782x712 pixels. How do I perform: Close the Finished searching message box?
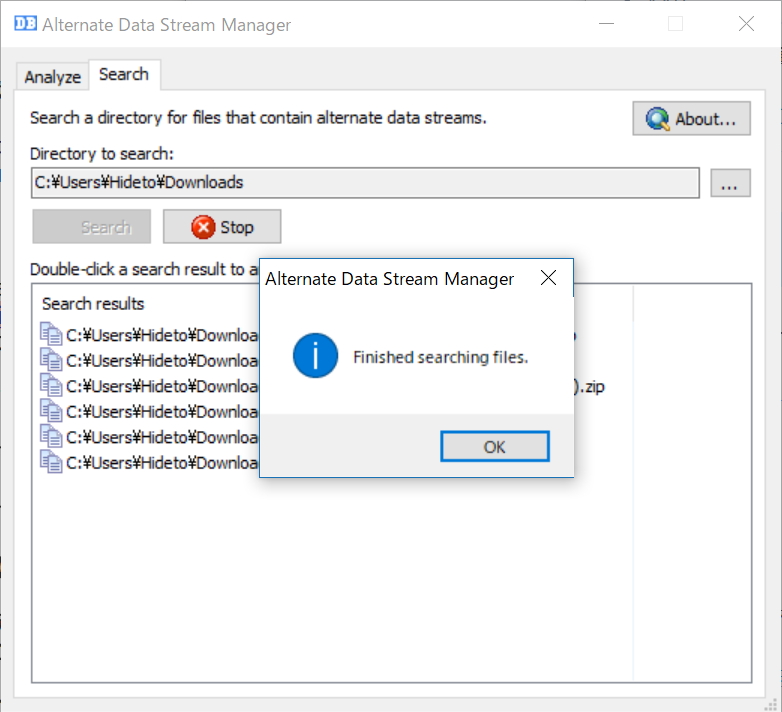coord(495,446)
